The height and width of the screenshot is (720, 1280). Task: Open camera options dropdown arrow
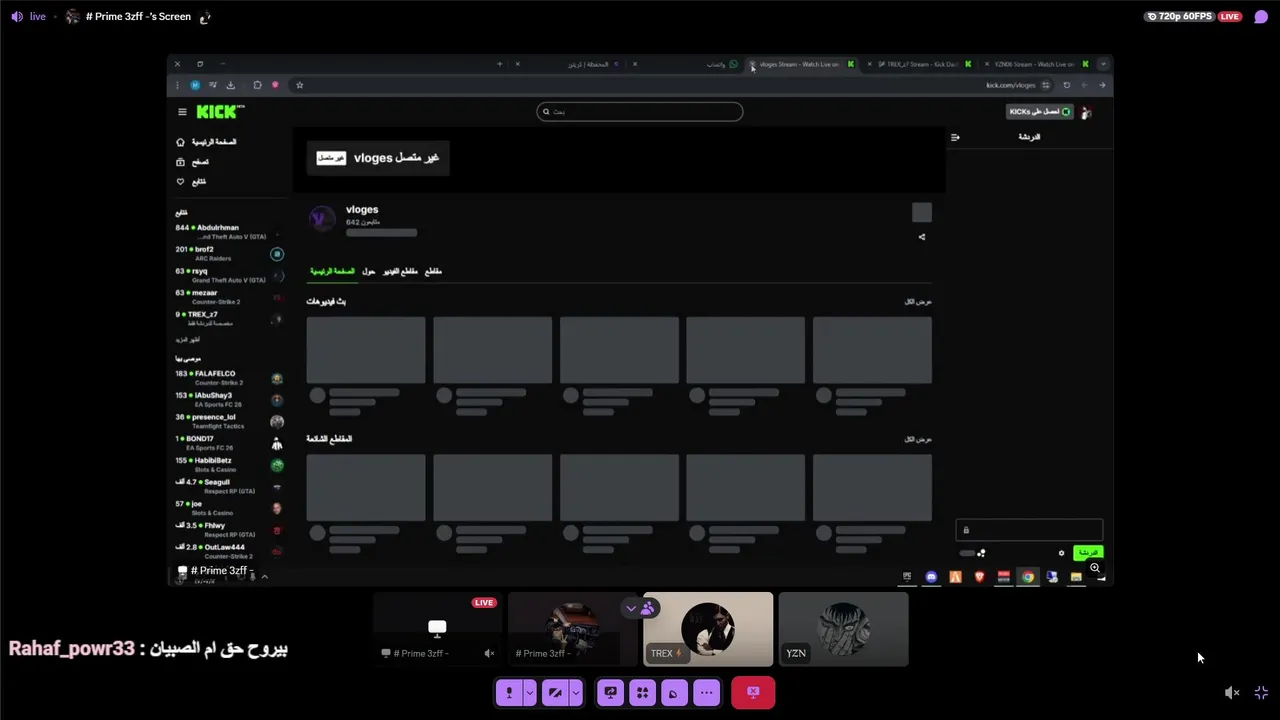point(576,692)
